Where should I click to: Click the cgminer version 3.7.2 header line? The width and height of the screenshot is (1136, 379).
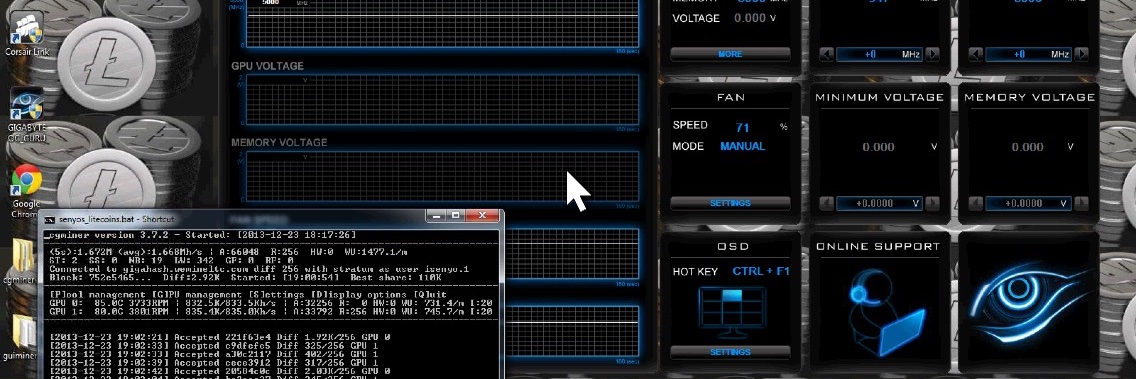click(x=201, y=236)
